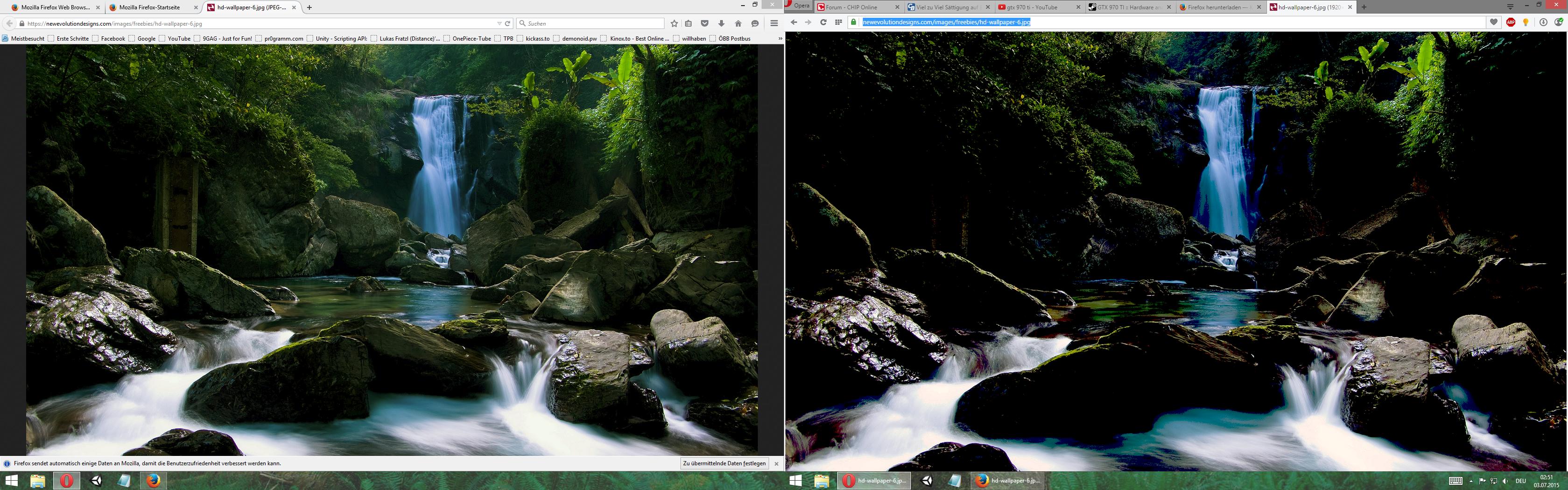The width and height of the screenshot is (1568, 490).
Task: Click the lightbulb extension icon in Opera
Action: (x=1526, y=22)
